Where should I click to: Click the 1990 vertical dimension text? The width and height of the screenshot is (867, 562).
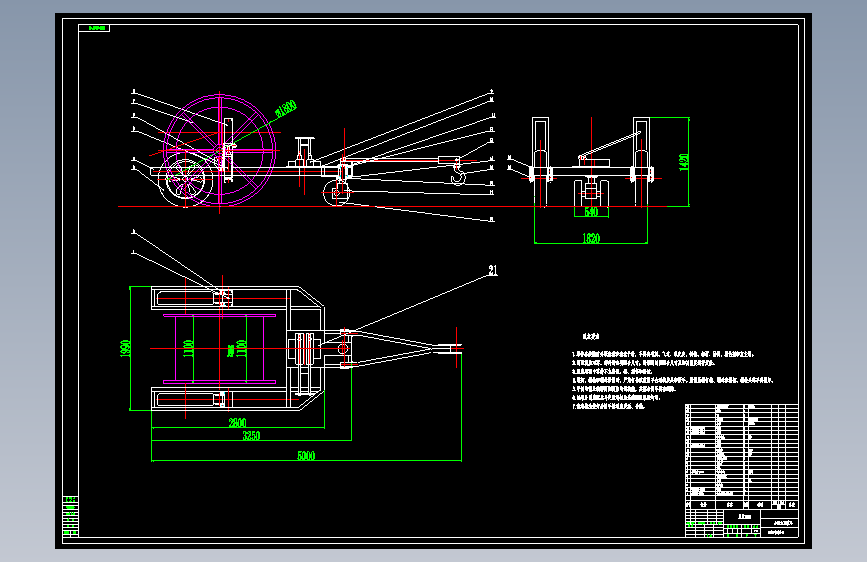[x=126, y=348]
